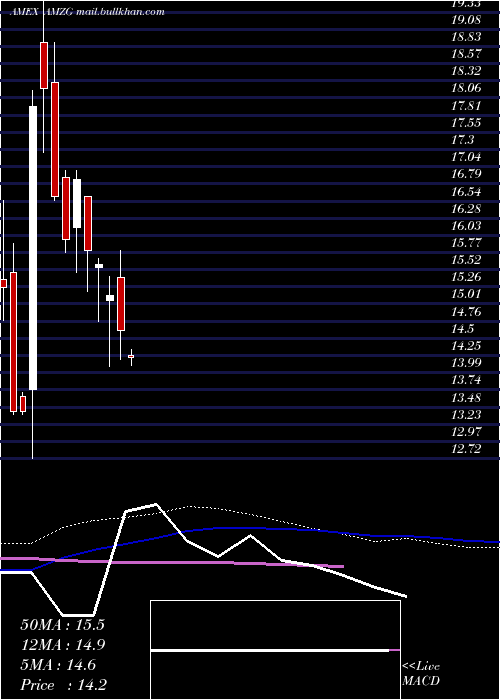Click the last small red candlestick
The width and height of the screenshot is (500, 700).
click(131, 356)
